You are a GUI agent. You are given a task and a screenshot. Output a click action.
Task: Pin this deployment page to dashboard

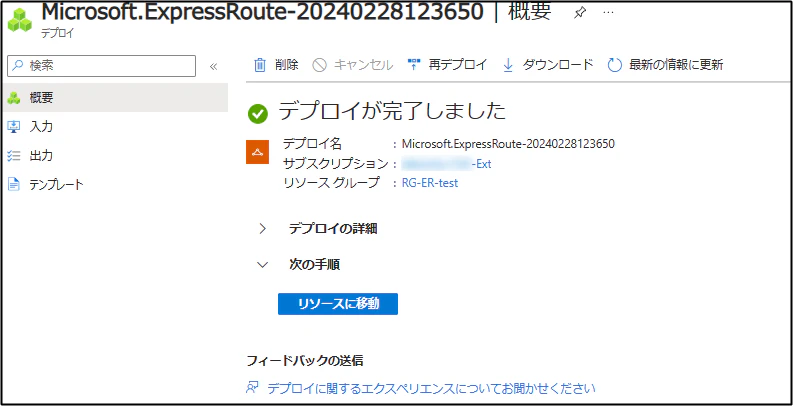tap(580, 14)
